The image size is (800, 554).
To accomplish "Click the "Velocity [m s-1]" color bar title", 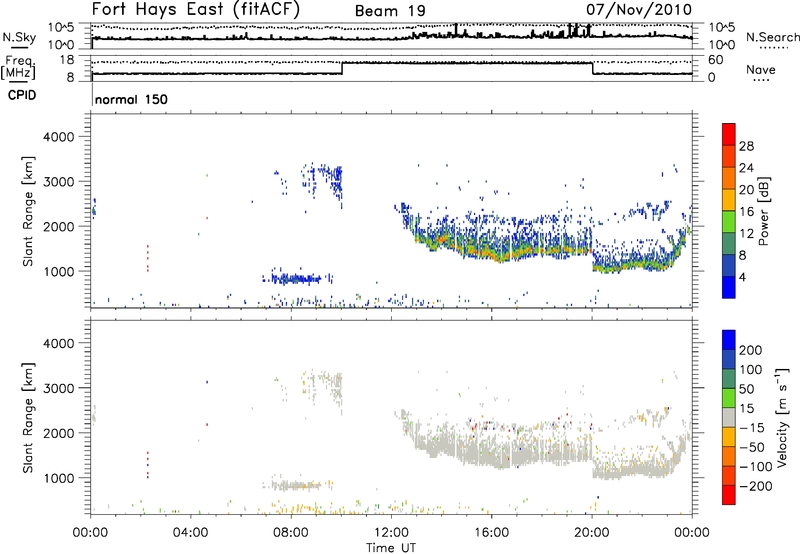I will (782, 417).
